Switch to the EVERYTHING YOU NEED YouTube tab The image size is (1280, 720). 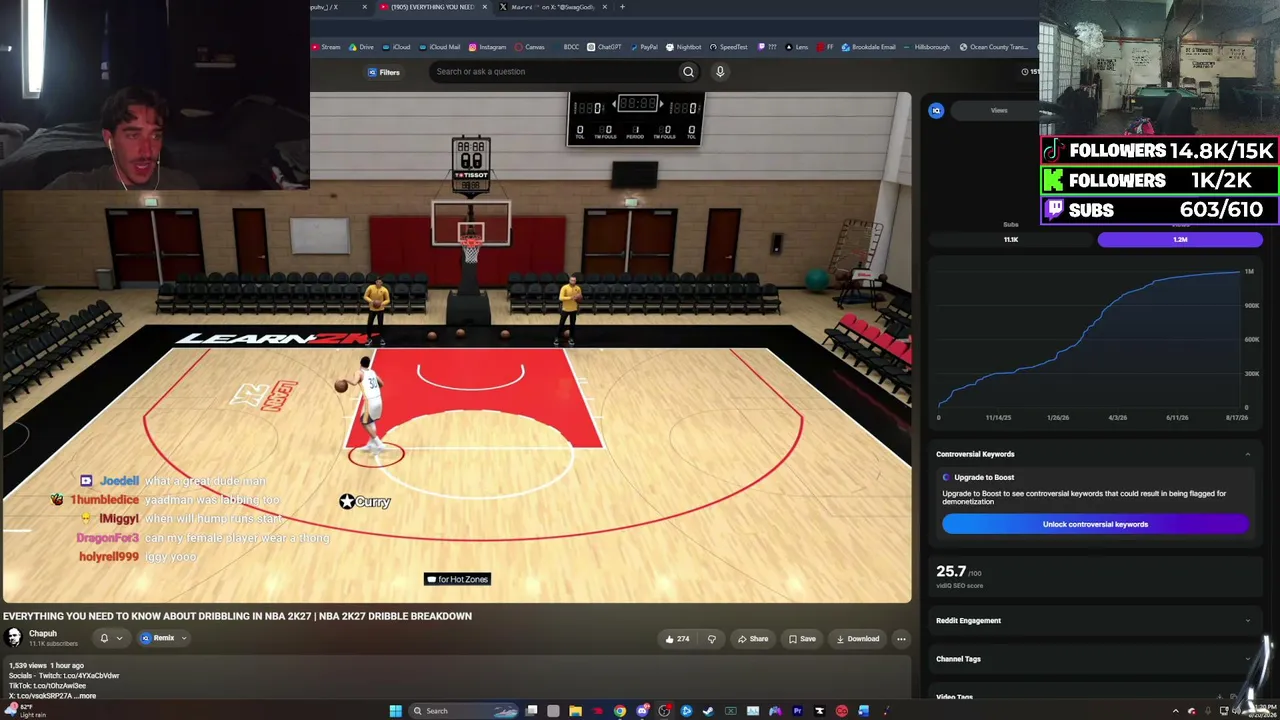(x=432, y=7)
